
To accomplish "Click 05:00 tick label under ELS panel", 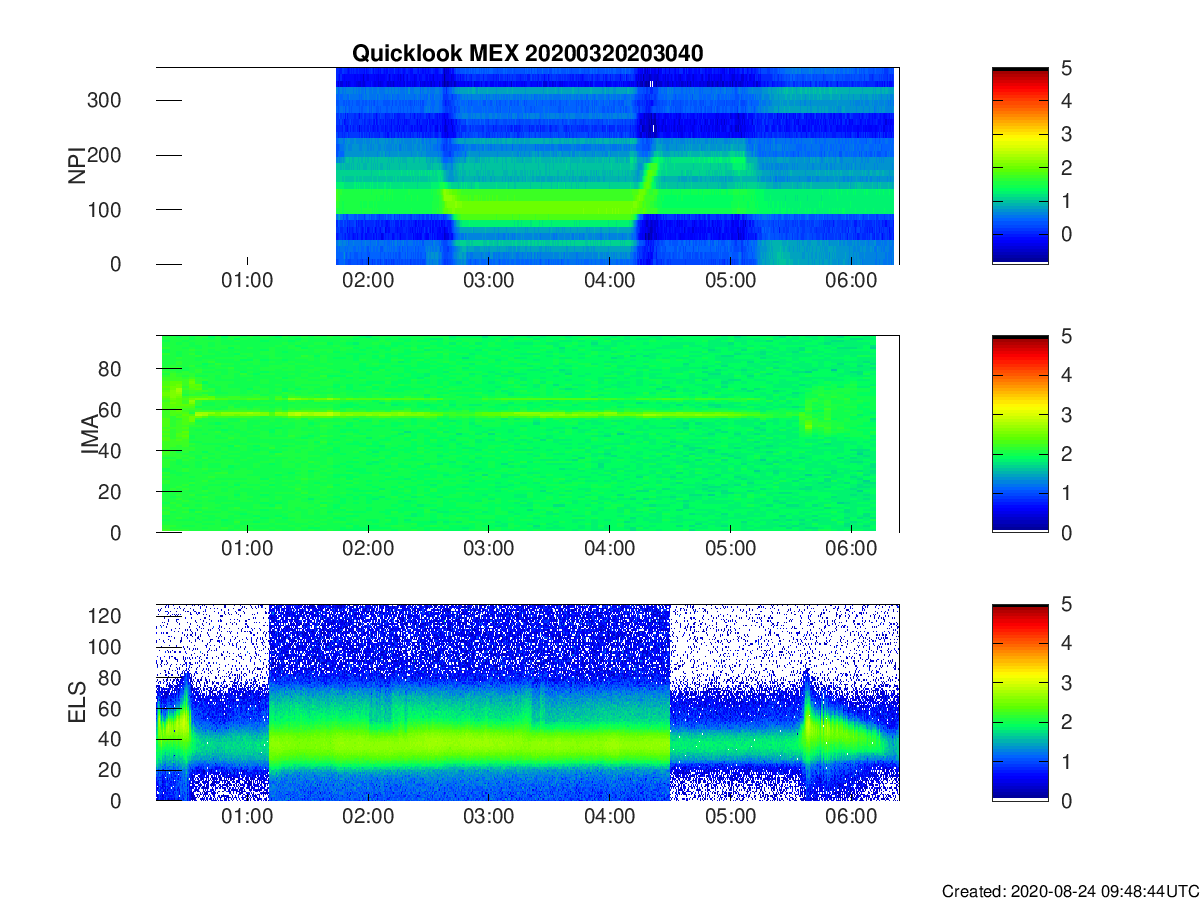I will click(730, 817).
